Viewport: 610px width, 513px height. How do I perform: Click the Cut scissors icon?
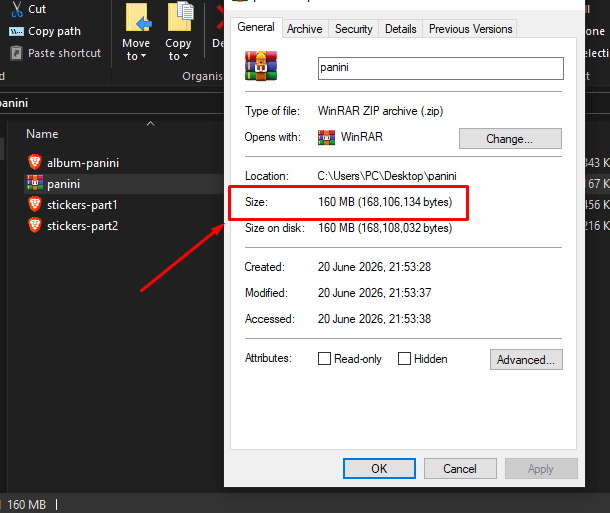click(x=16, y=9)
